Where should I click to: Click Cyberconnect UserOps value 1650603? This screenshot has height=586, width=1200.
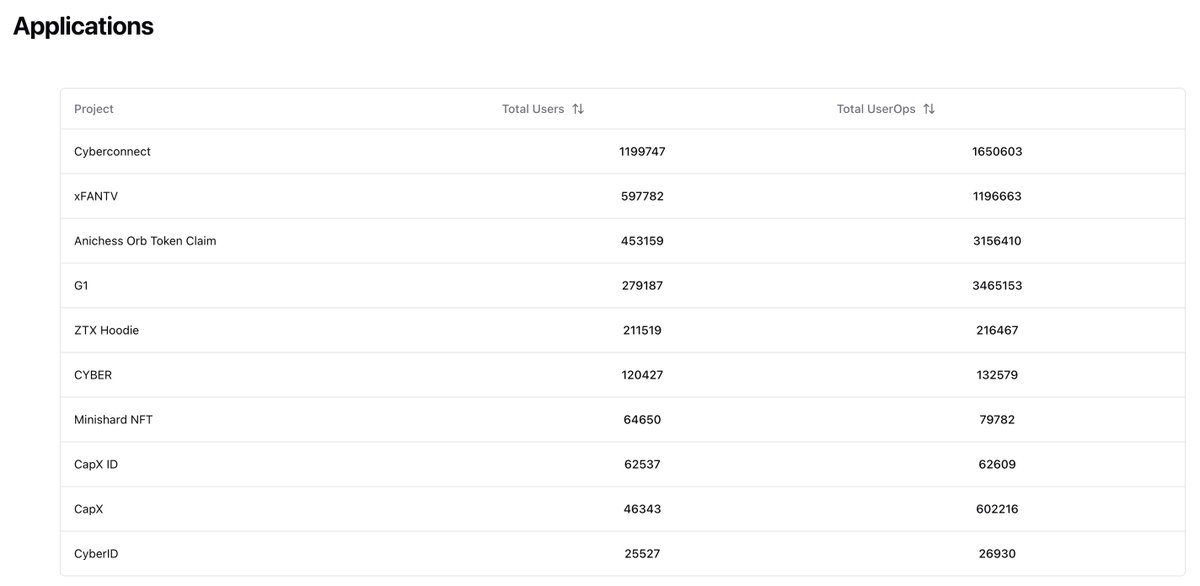(x=997, y=152)
